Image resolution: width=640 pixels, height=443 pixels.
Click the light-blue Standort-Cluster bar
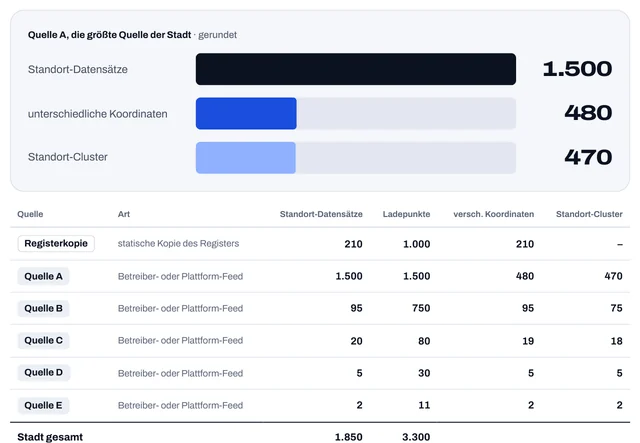pos(246,158)
